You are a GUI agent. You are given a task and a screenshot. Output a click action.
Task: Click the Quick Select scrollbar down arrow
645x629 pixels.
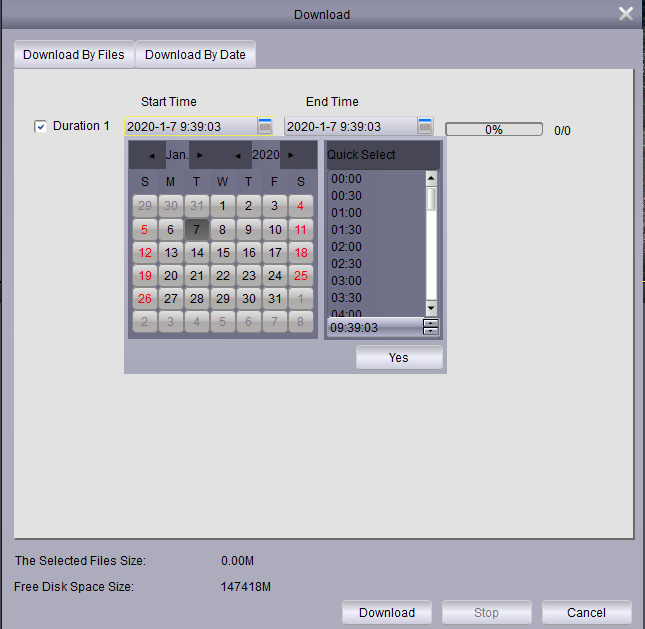point(431,308)
